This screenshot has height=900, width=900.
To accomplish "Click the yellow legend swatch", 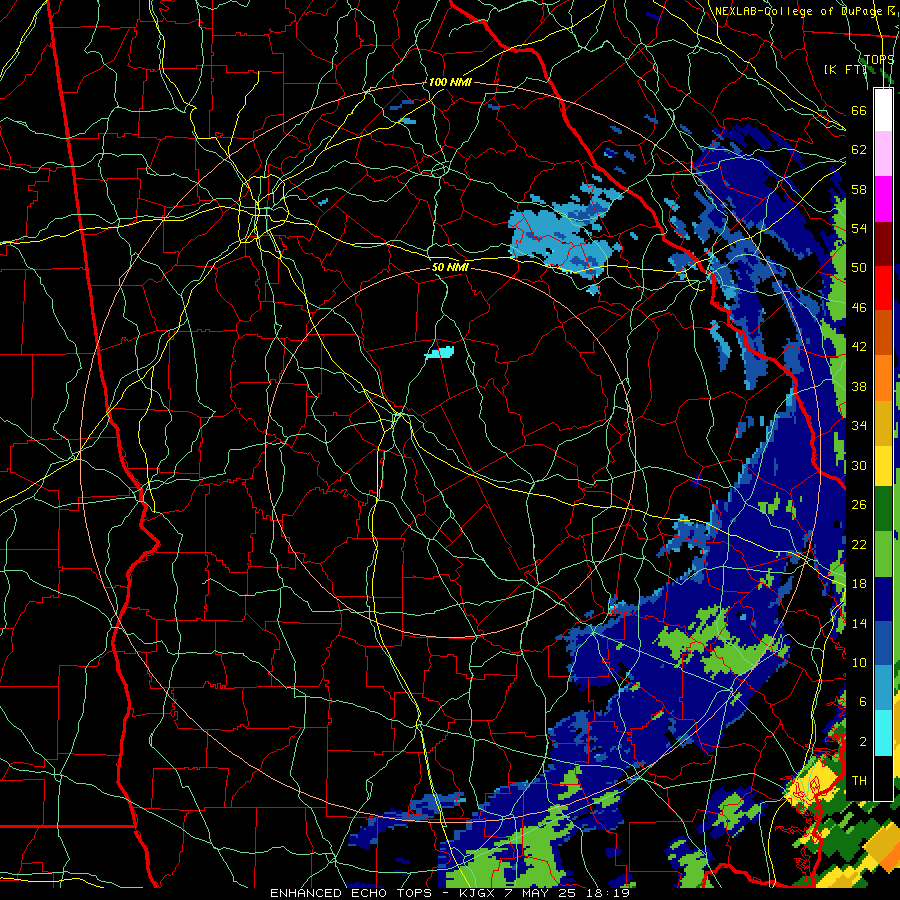I will 883,465.
